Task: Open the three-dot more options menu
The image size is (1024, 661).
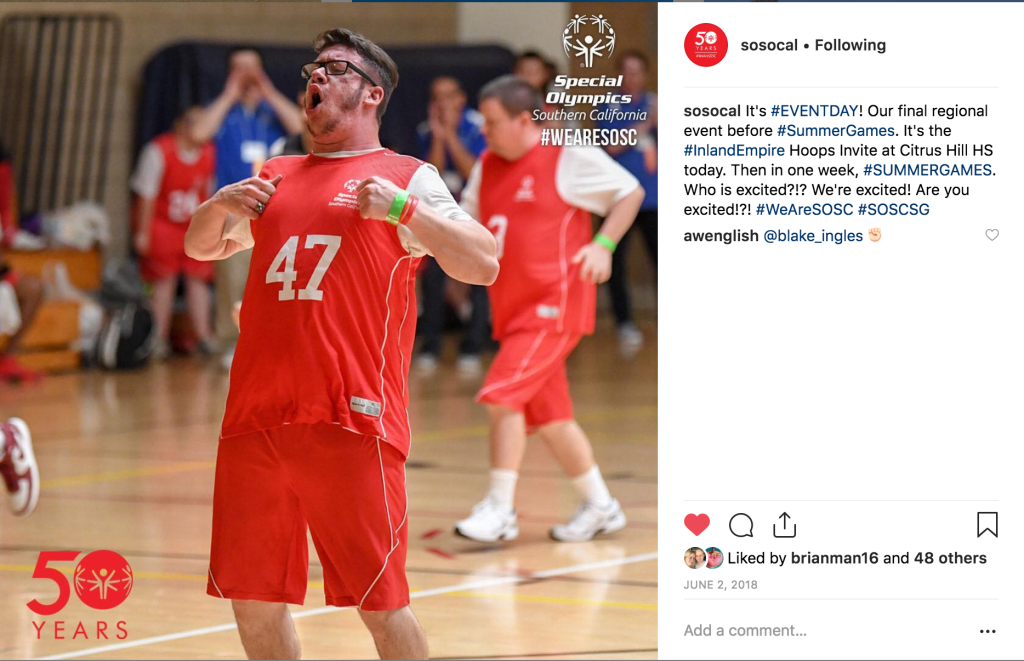Action: pyautogui.click(x=987, y=631)
